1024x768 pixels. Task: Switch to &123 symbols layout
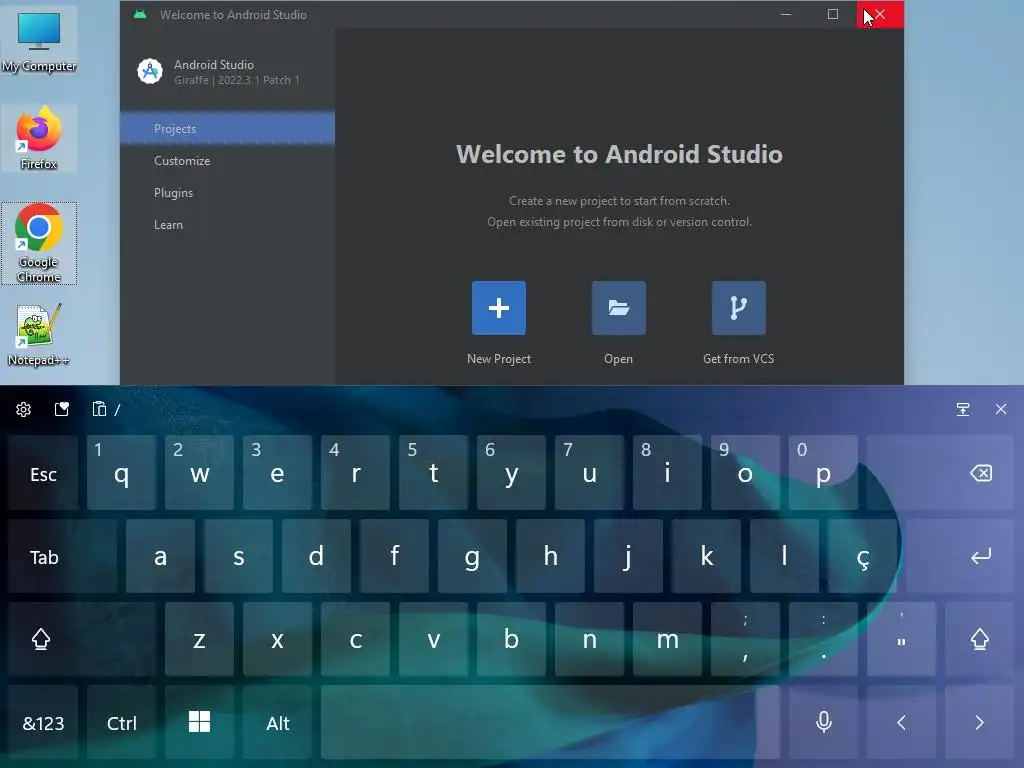click(43, 722)
